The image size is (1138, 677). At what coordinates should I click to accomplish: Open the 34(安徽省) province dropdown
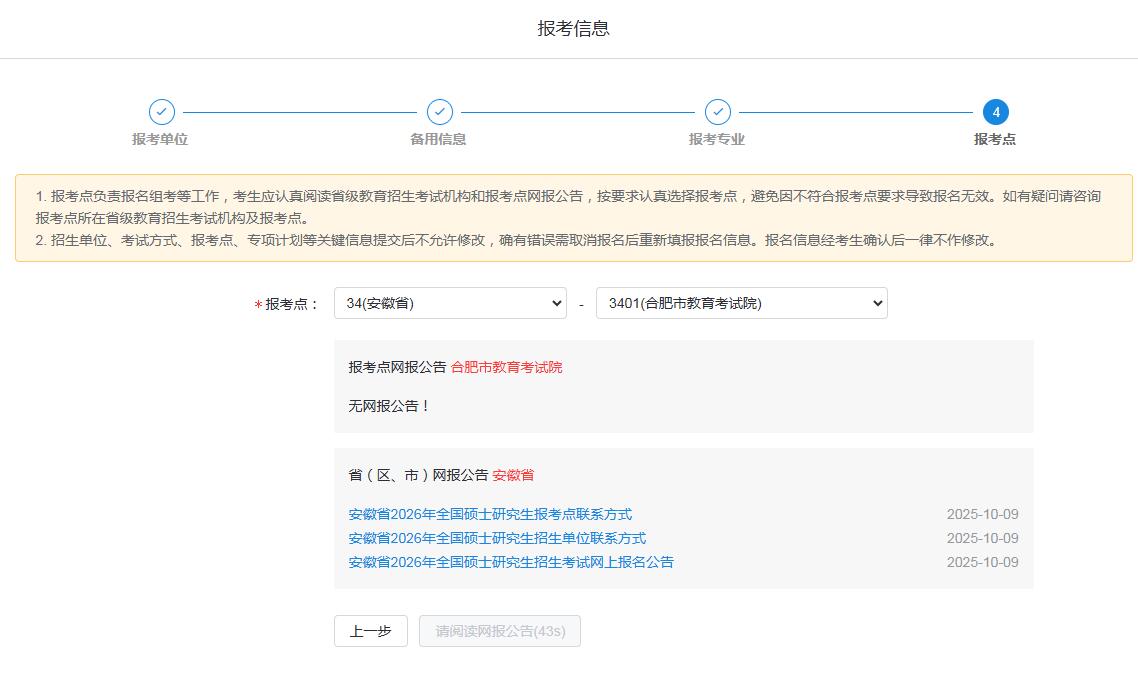(x=450, y=304)
